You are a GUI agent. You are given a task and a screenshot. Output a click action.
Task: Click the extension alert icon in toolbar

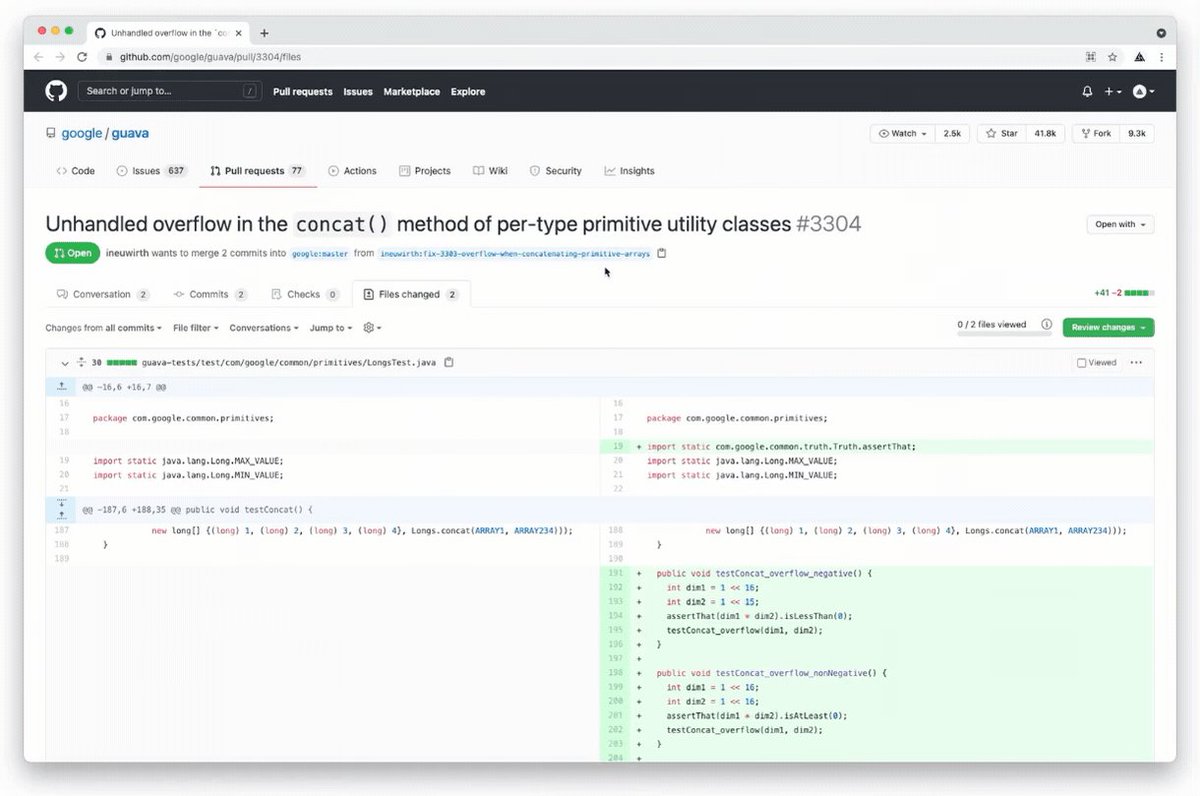pyautogui.click(x=1139, y=58)
